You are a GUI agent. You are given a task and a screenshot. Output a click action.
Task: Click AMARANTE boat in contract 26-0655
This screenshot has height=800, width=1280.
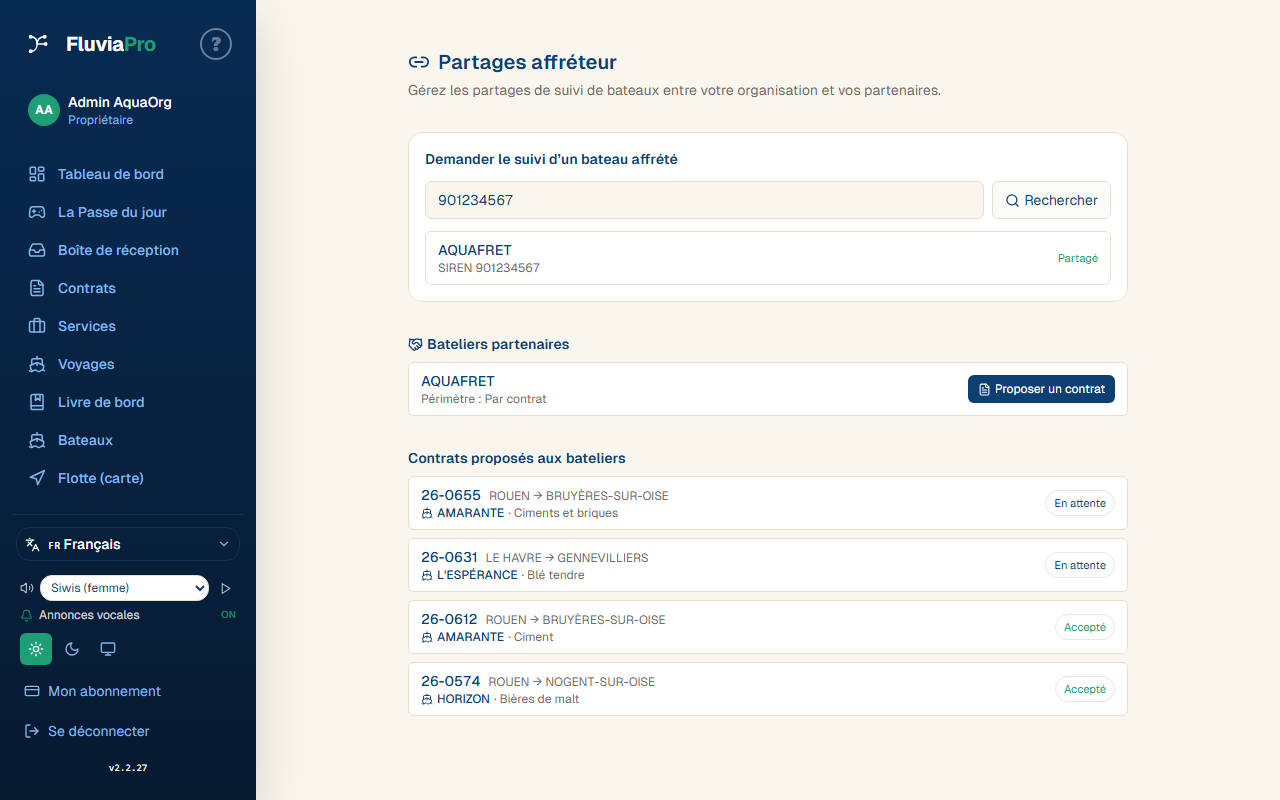click(x=470, y=513)
